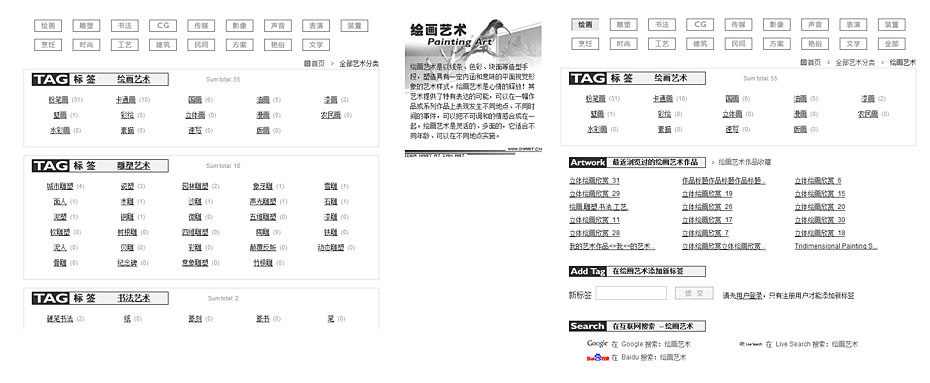This screenshot has width=930, height=383.
Task: Open the 象牙雕 sculpture tag
Action: [262, 186]
